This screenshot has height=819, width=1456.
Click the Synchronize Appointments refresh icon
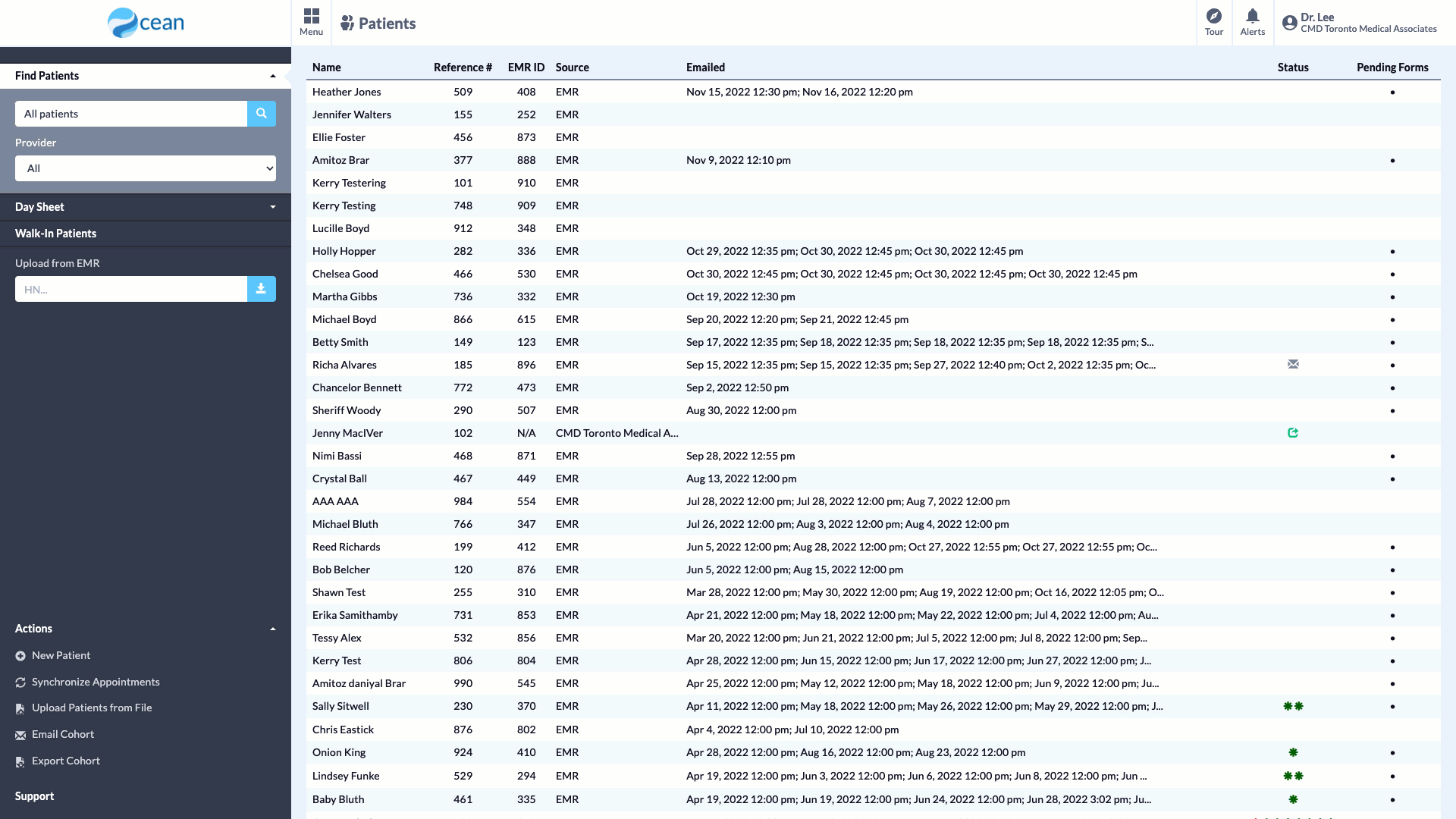coord(20,682)
